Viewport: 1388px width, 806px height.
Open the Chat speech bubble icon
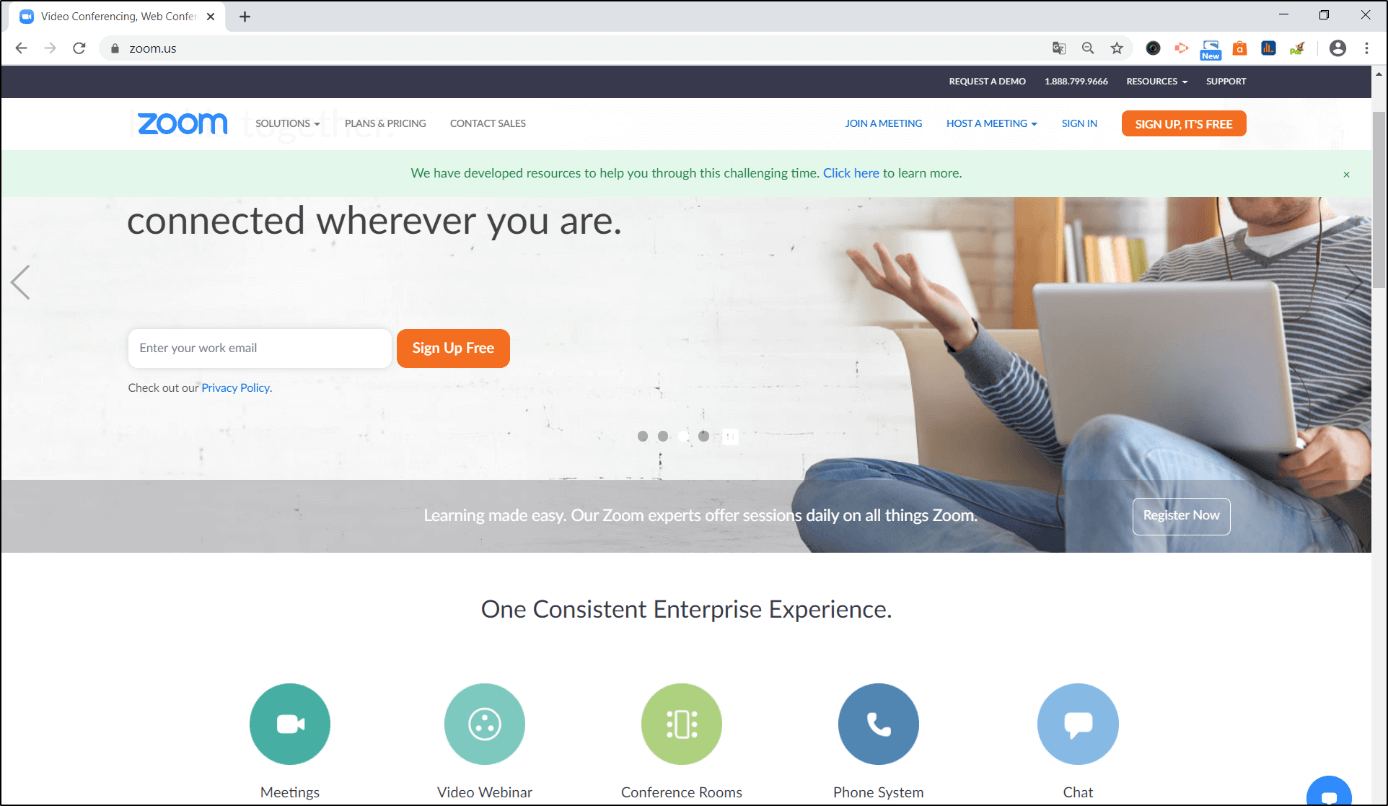(x=1078, y=724)
